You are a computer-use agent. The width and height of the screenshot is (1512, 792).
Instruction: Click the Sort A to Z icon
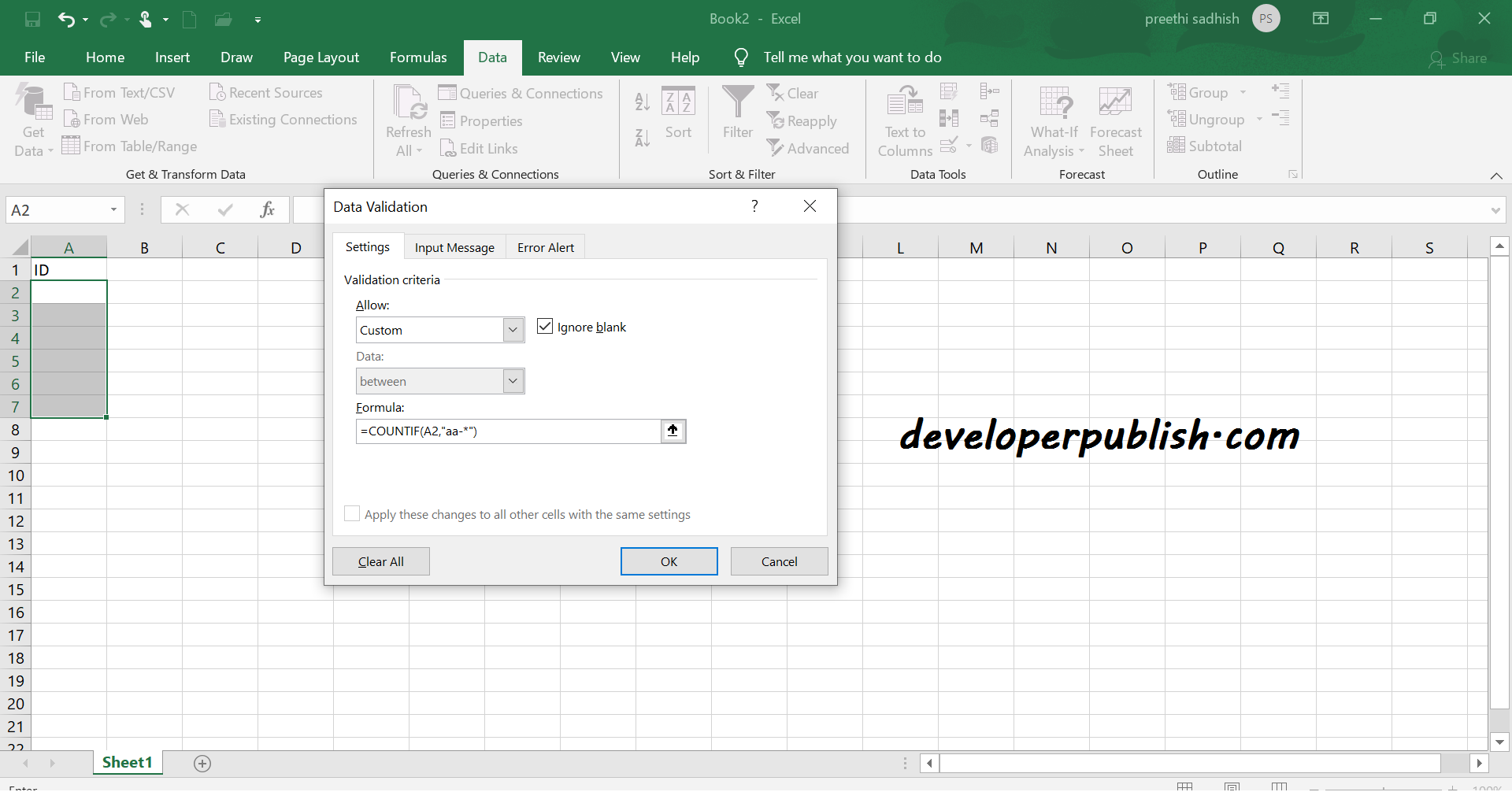642,101
